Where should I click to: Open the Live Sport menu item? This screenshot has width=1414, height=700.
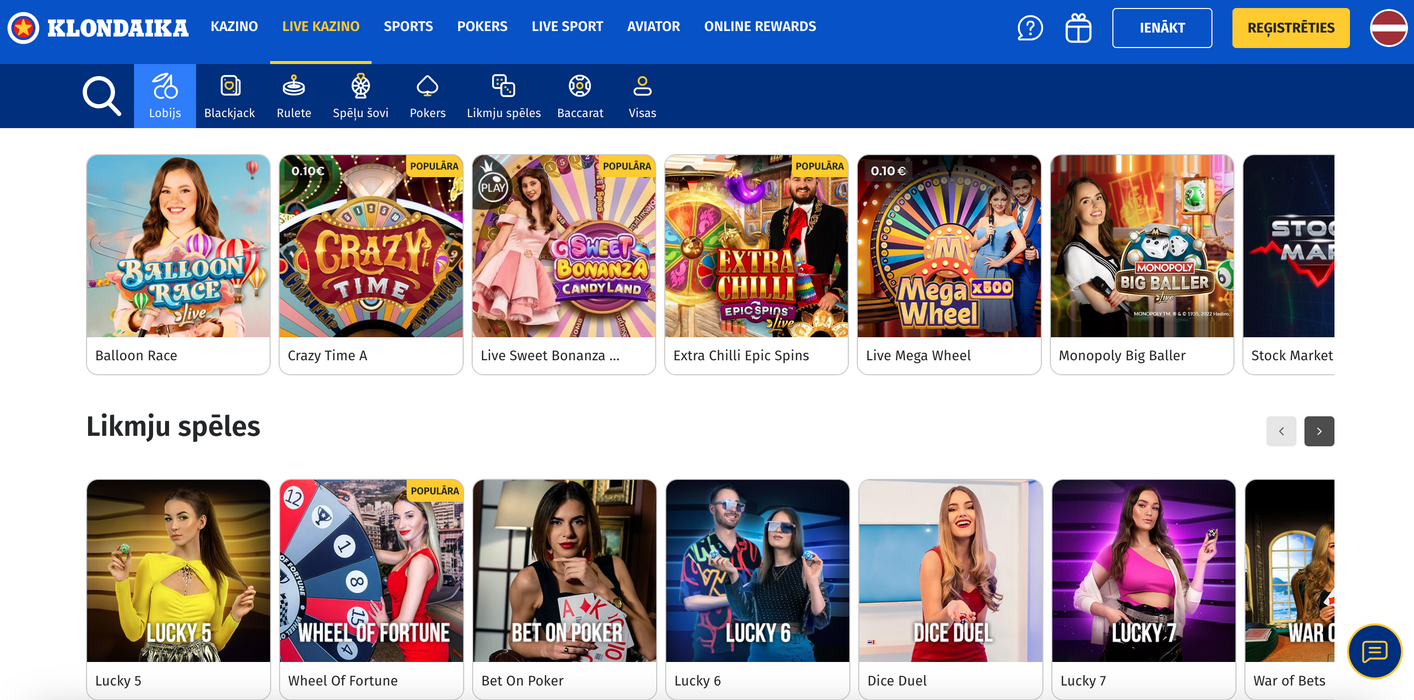567,27
